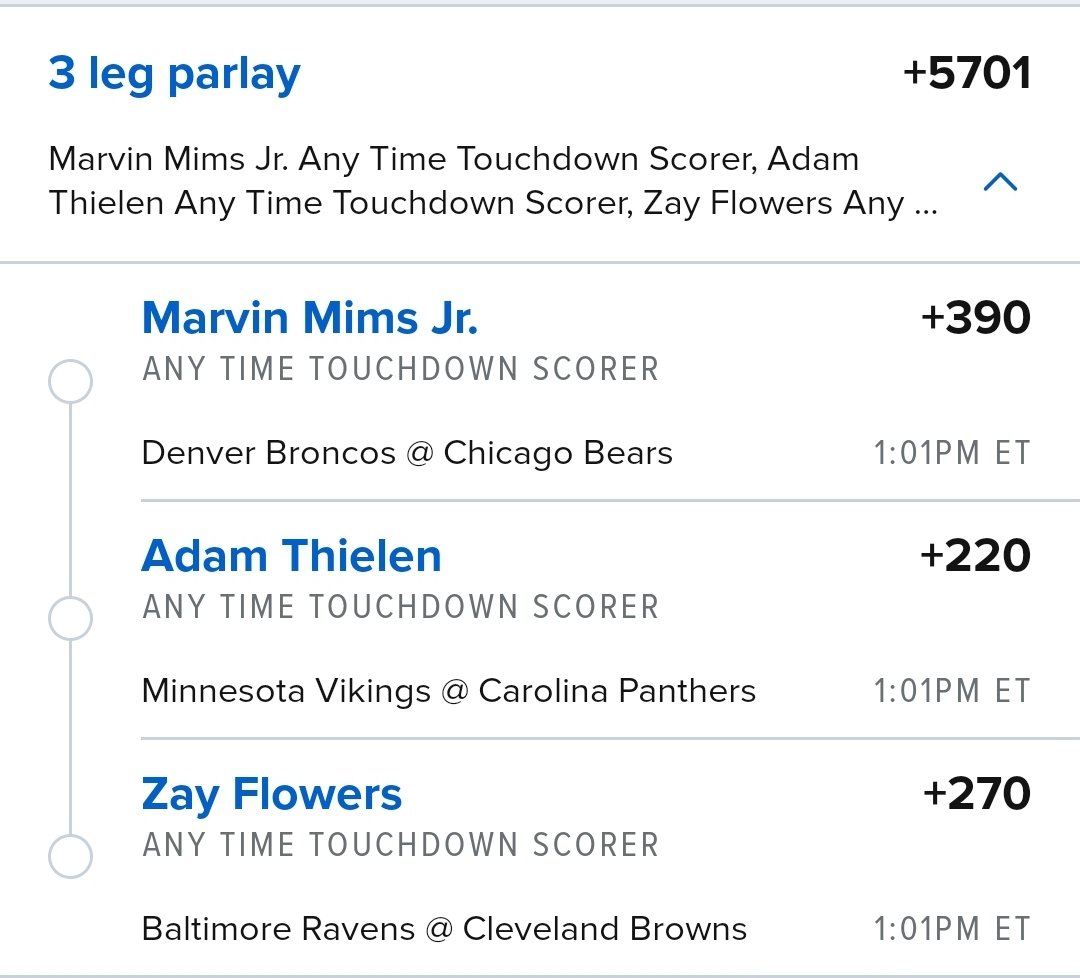Click Any Time Touchdown Scorer under Thielen
The width and height of the screenshot is (1080, 978).
click(x=400, y=607)
